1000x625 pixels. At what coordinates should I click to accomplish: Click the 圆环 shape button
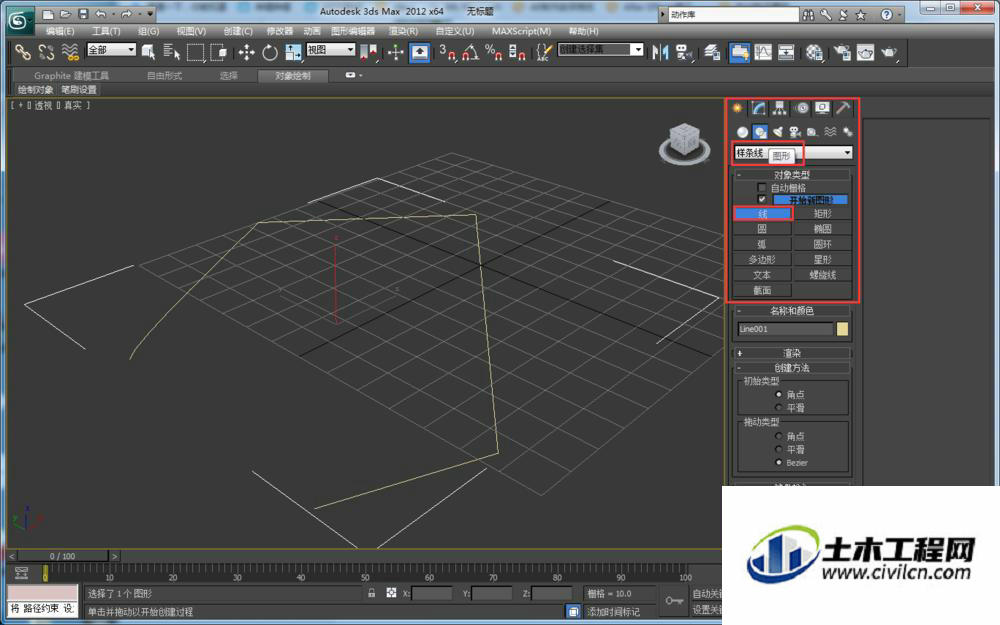[822, 244]
